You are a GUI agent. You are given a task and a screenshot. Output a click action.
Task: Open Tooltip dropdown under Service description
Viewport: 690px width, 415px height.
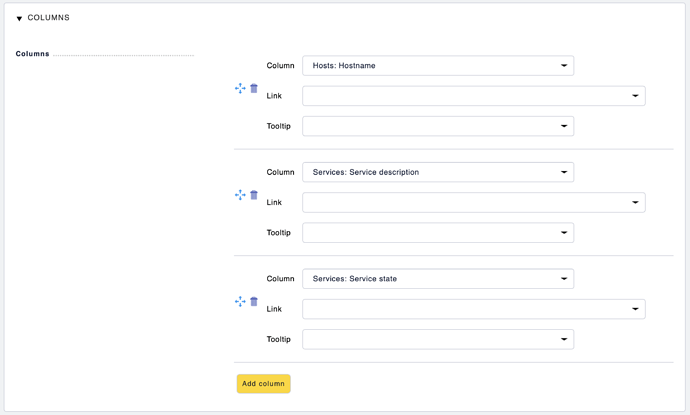click(438, 233)
